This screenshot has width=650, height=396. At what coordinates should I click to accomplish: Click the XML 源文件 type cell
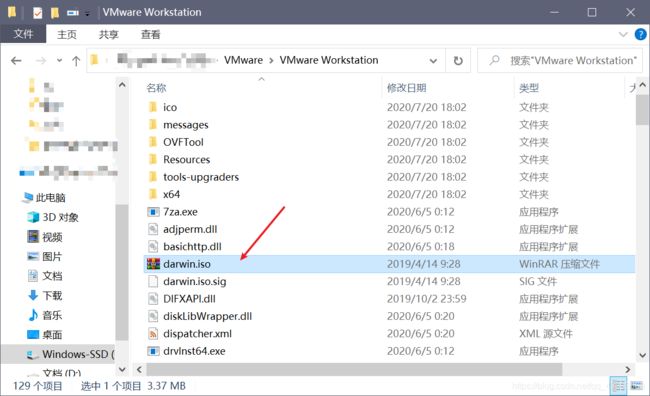point(546,333)
